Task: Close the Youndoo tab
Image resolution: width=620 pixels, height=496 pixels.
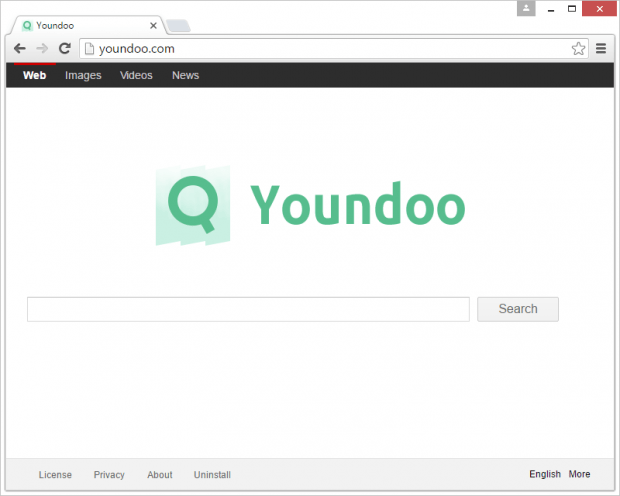Action: [153, 26]
